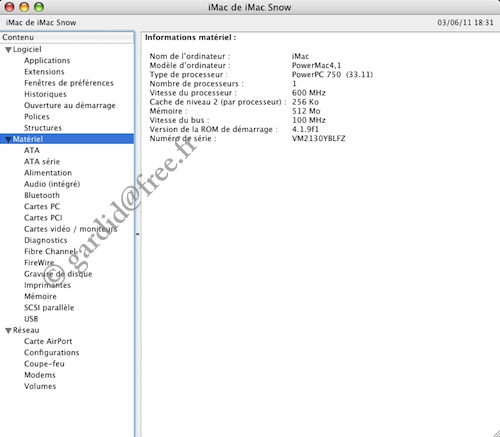Click the window title iMac de iMac Snow

coord(250,7)
